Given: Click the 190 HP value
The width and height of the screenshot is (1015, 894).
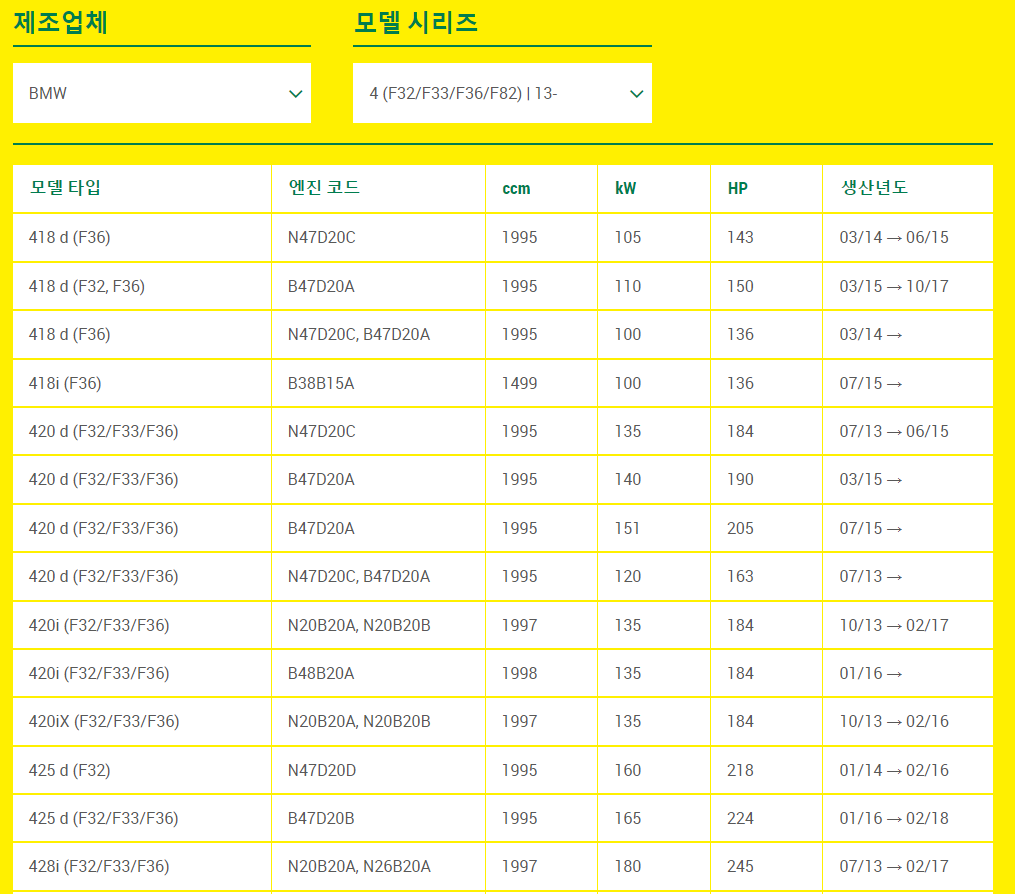Looking at the screenshot, I should pos(741,479).
